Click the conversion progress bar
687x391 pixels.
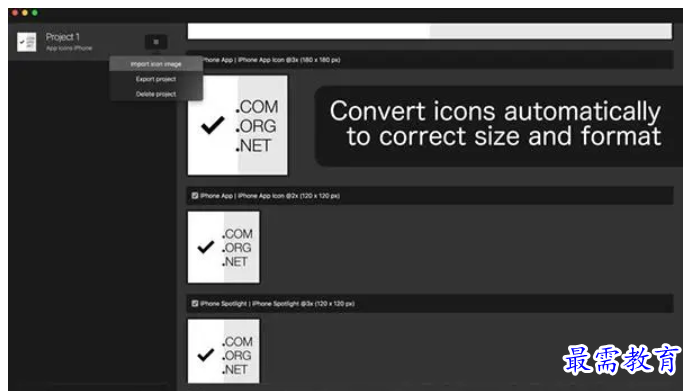(430, 31)
